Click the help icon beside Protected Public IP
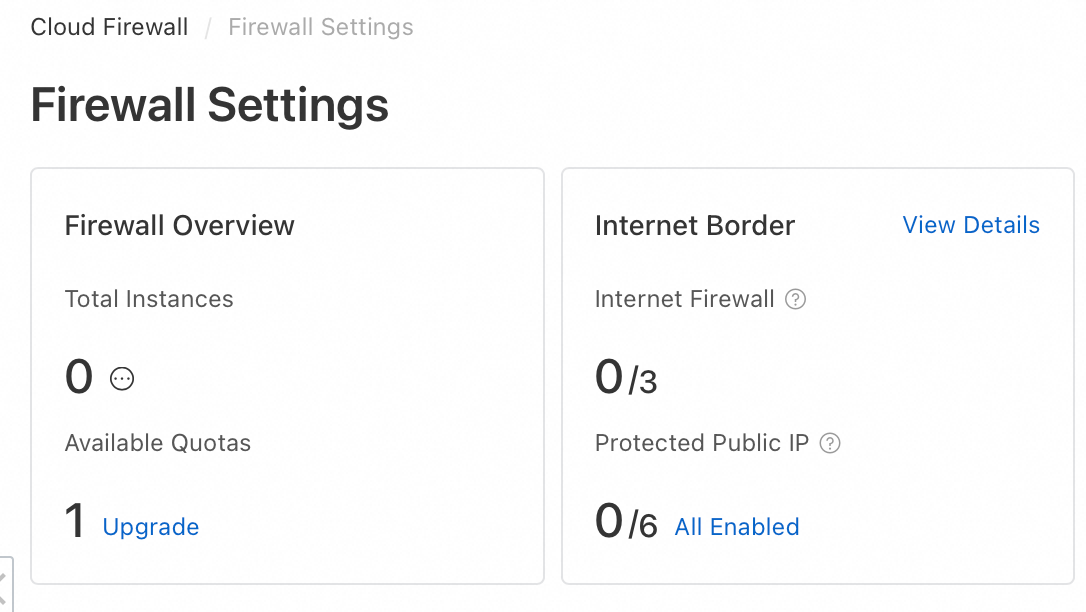1086x612 pixels. (830, 443)
